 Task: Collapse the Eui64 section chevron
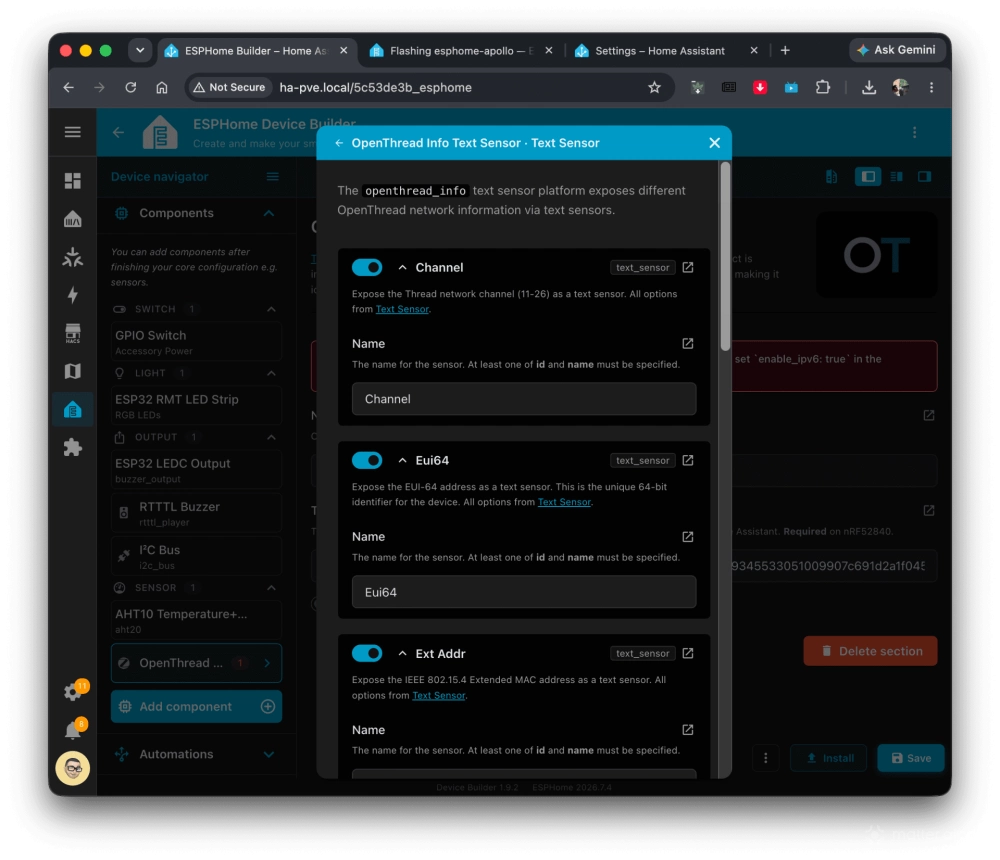(402, 460)
